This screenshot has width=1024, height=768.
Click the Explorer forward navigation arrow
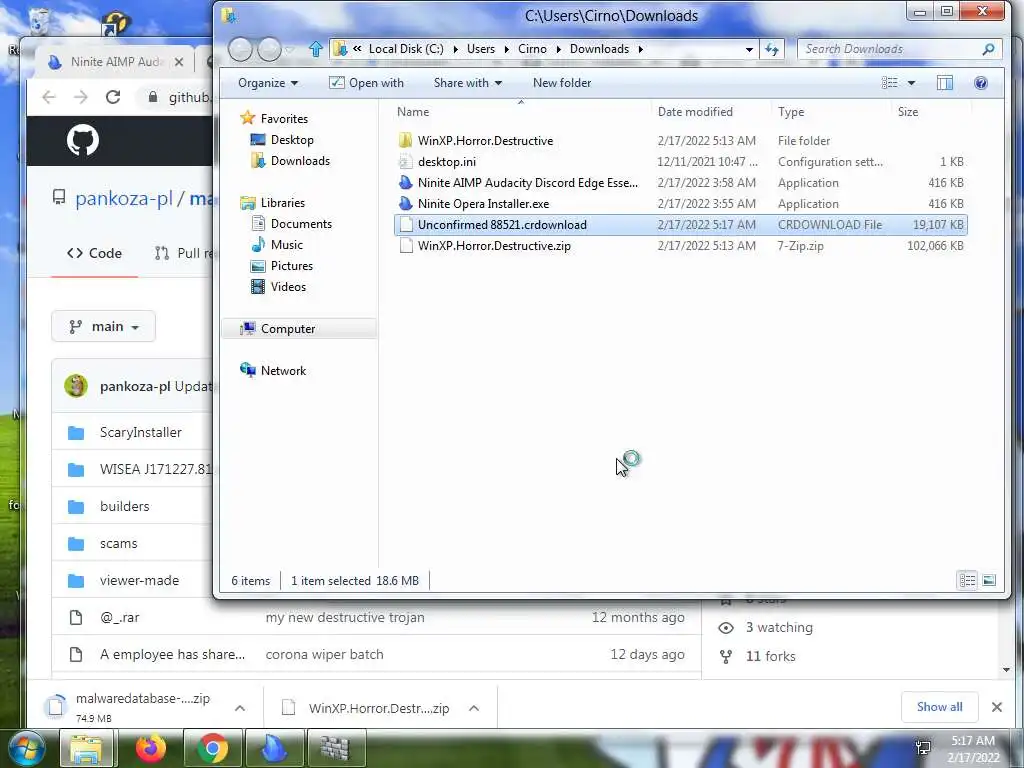269,49
